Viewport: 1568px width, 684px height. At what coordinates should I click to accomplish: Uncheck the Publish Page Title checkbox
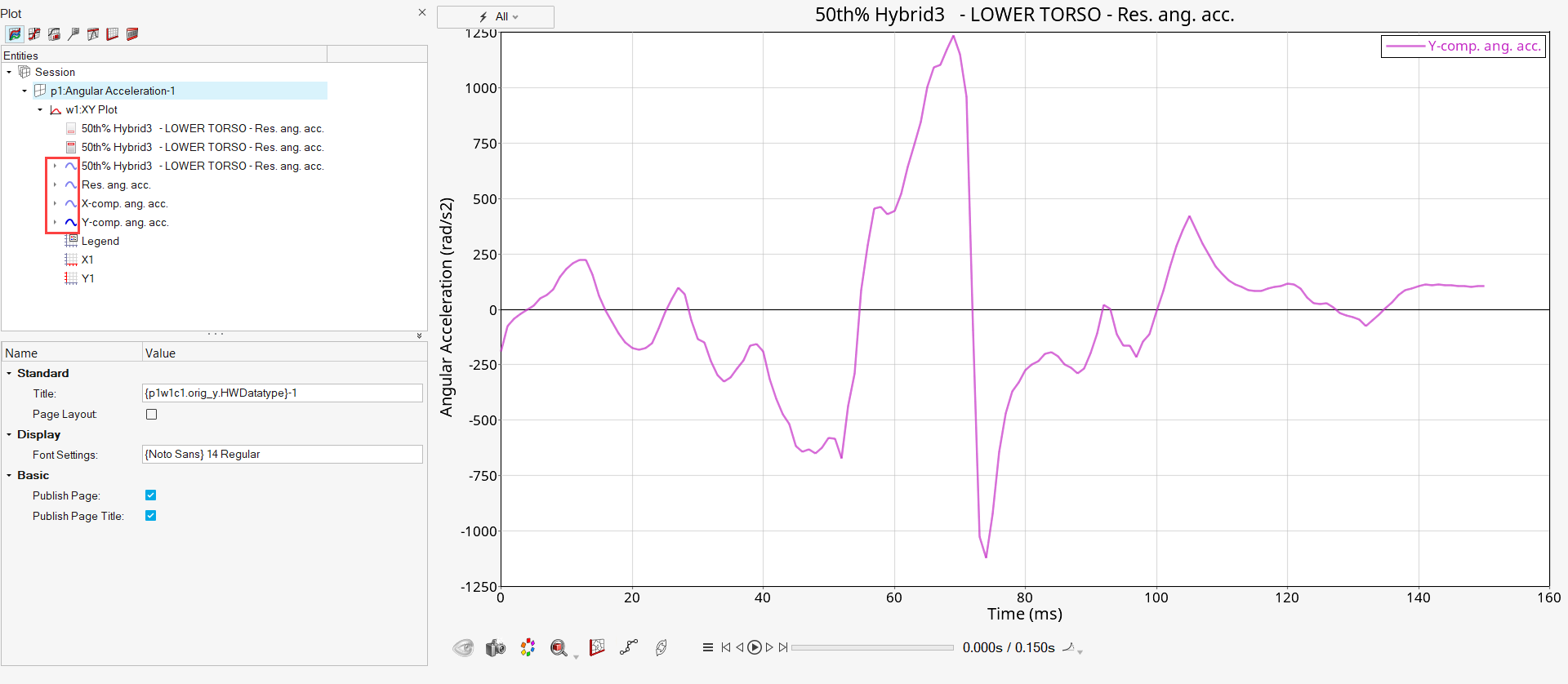151,516
